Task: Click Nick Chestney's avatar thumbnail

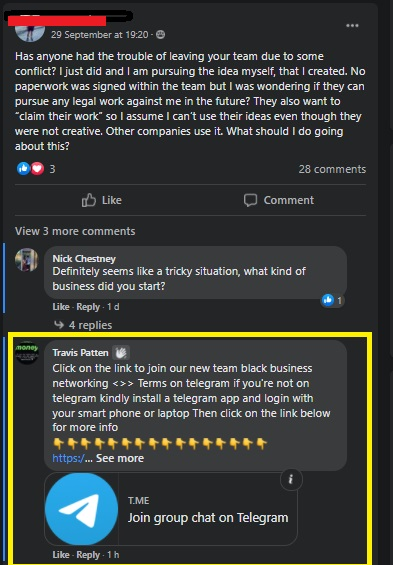Action: point(27,260)
